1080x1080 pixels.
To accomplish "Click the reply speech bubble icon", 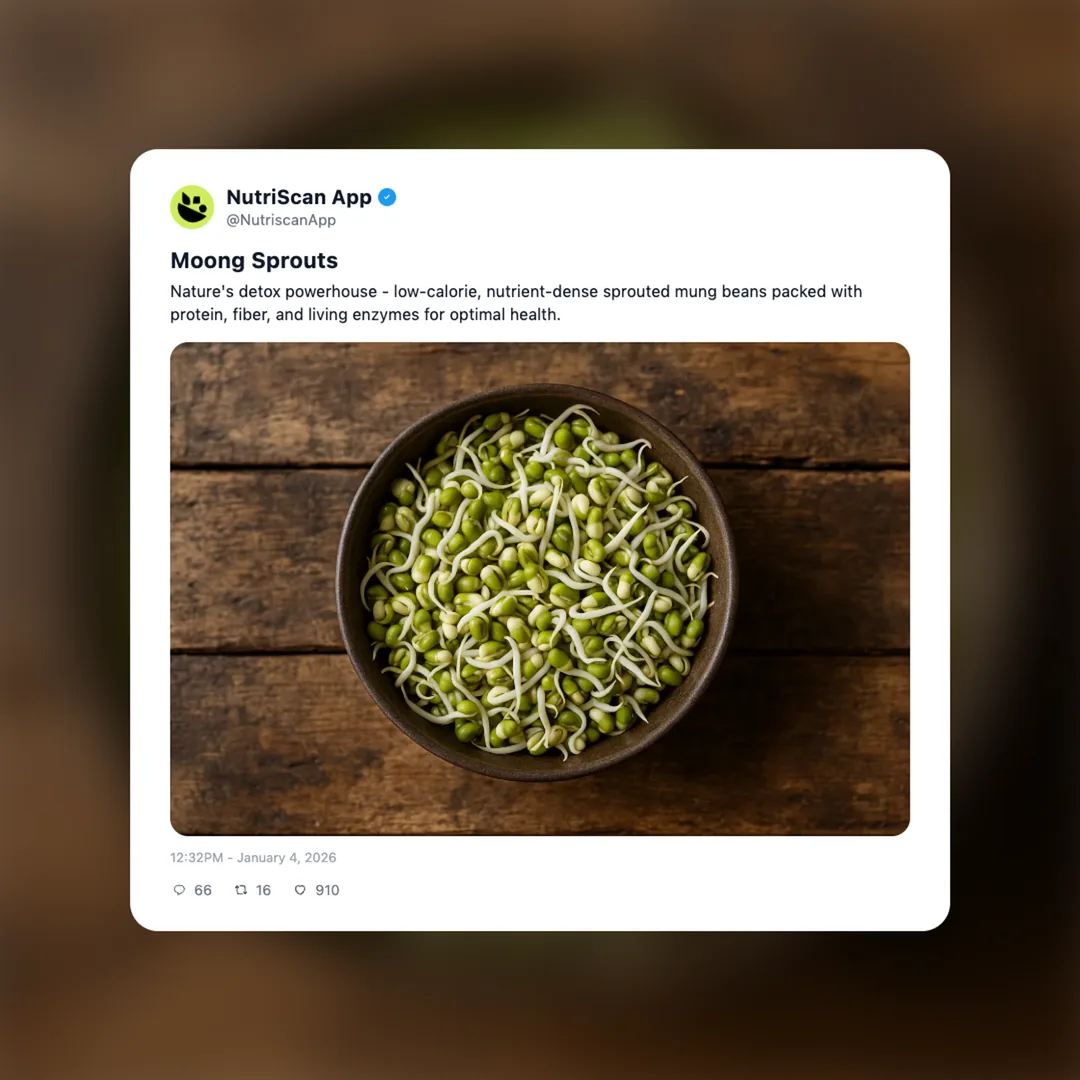I will tap(179, 890).
